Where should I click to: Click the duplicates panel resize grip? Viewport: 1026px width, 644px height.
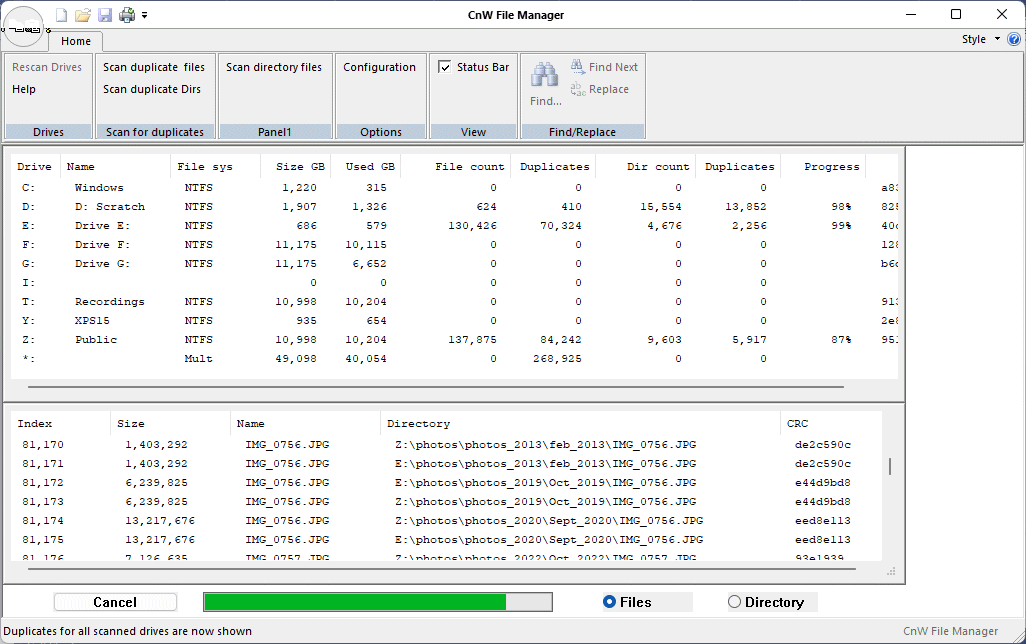(891, 571)
